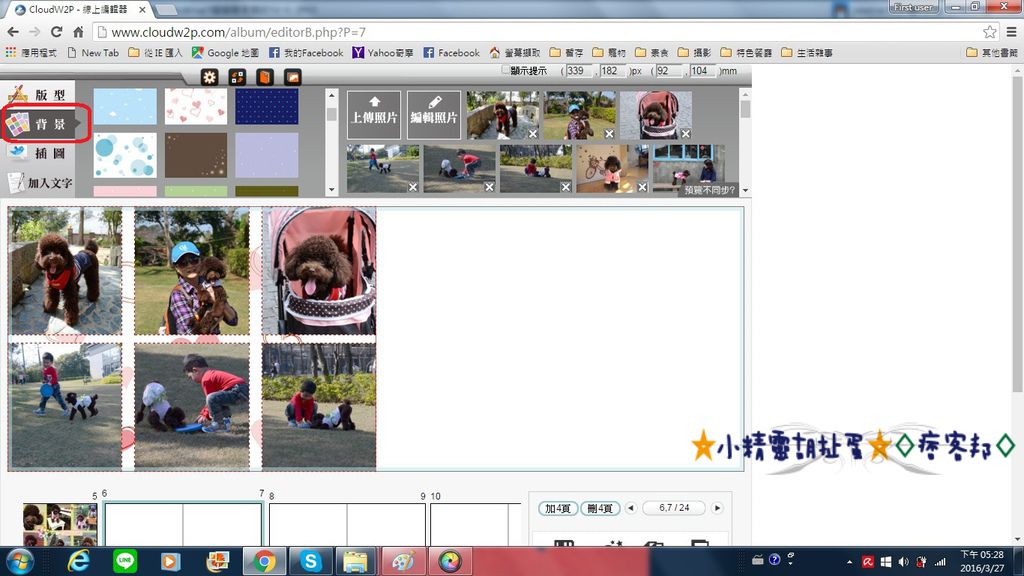Choose the dark blue dotted background
This screenshot has width=1024, height=576.
click(x=266, y=106)
